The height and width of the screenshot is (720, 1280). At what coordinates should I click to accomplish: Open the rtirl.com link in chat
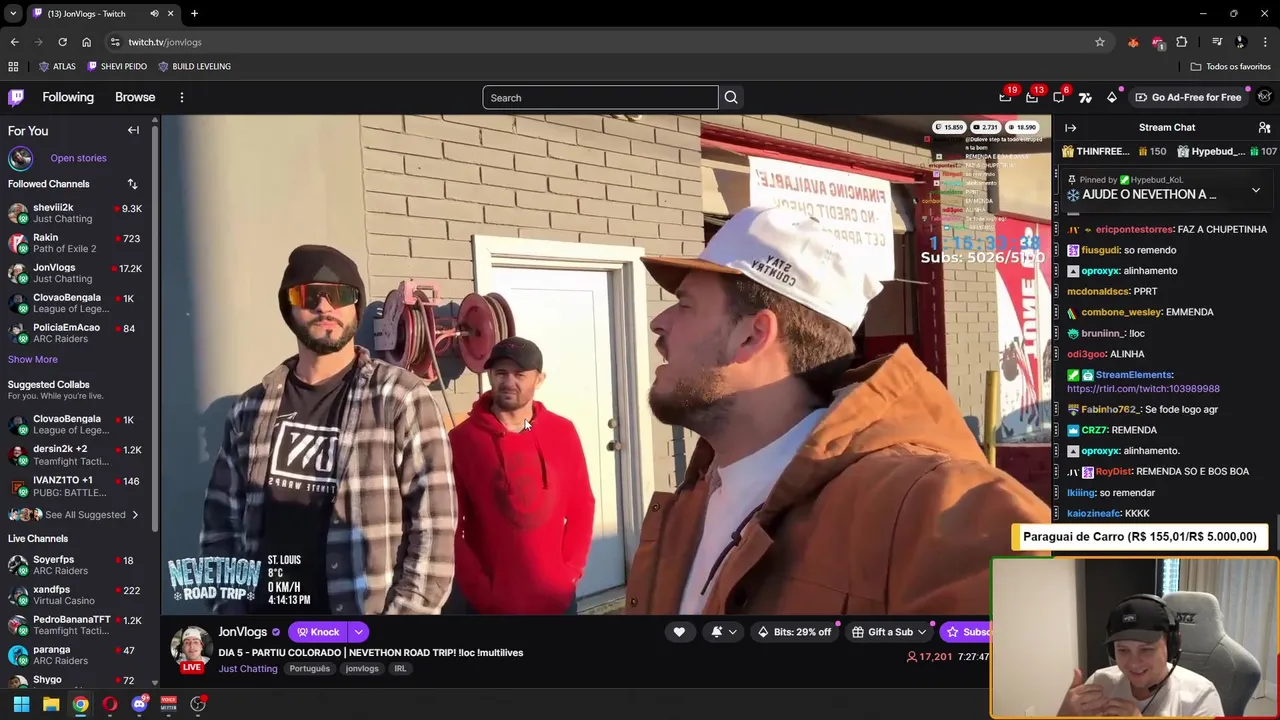[1143, 389]
